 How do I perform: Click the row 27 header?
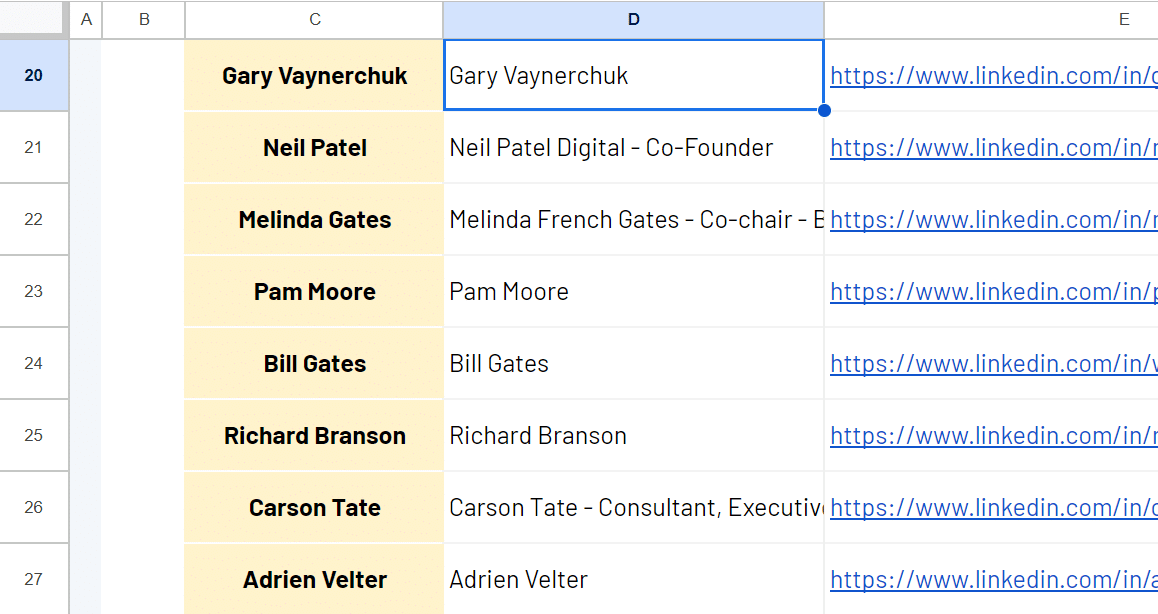[34, 580]
